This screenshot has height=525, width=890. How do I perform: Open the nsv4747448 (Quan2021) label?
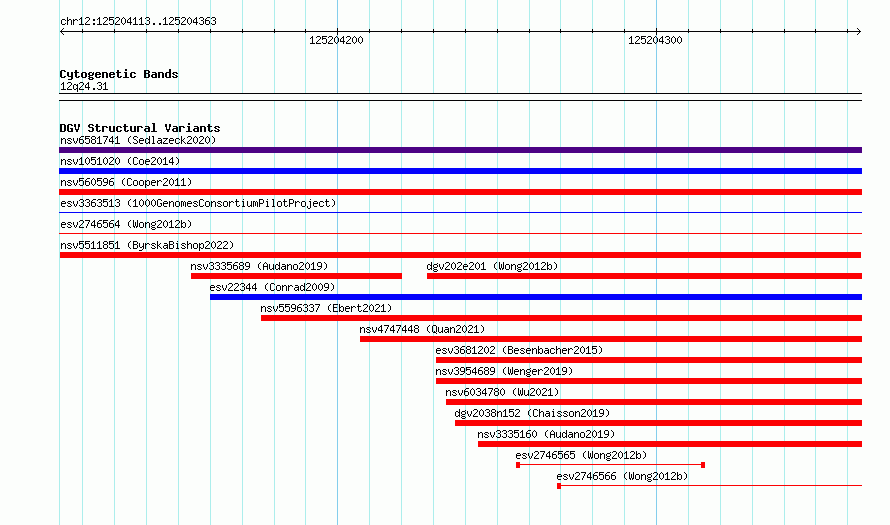pos(422,329)
